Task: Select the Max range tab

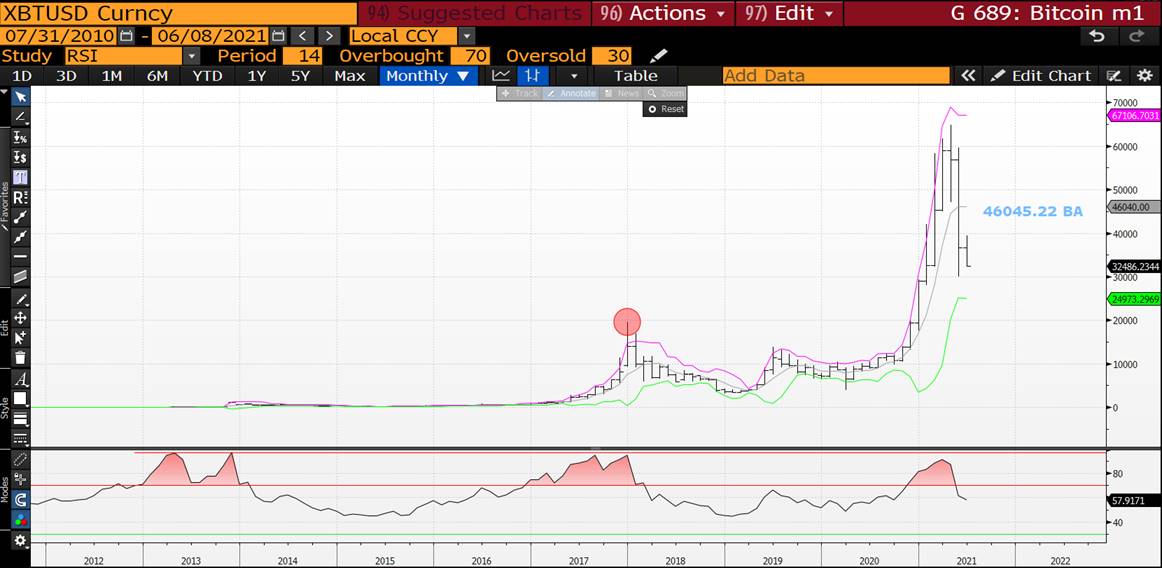Action: point(349,76)
